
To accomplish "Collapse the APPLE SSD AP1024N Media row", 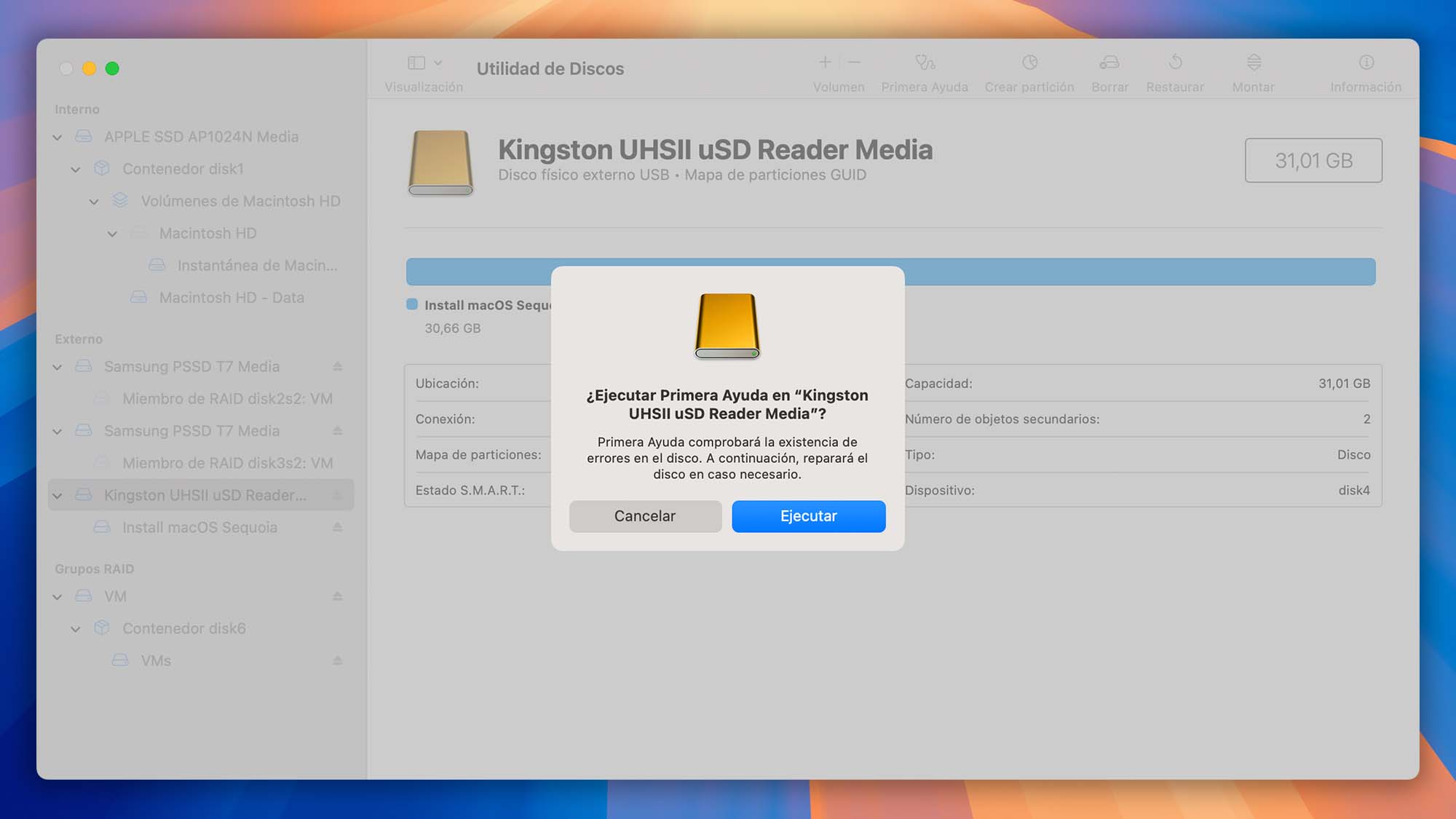I will click(58, 138).
